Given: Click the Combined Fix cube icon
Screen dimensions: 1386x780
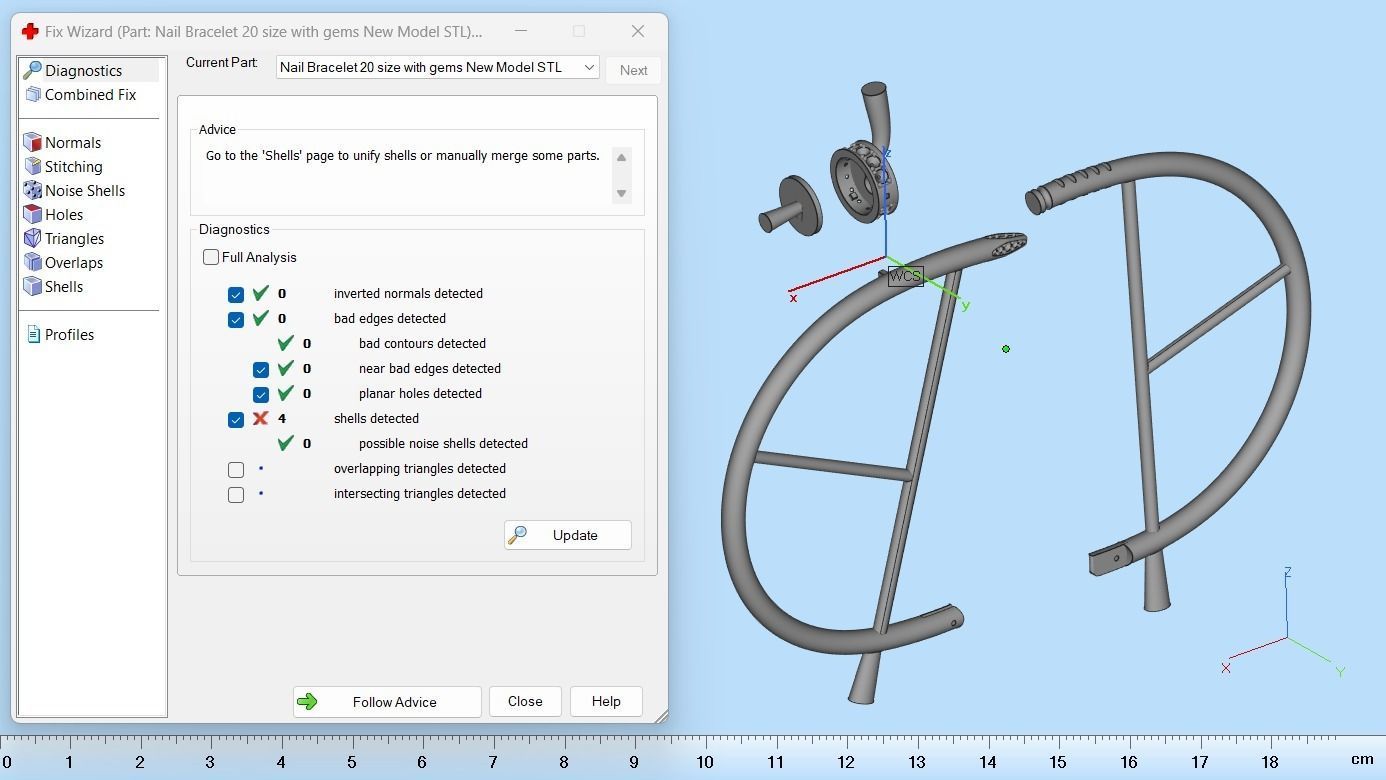Looking at the screenshot, I should coord(32,94).
